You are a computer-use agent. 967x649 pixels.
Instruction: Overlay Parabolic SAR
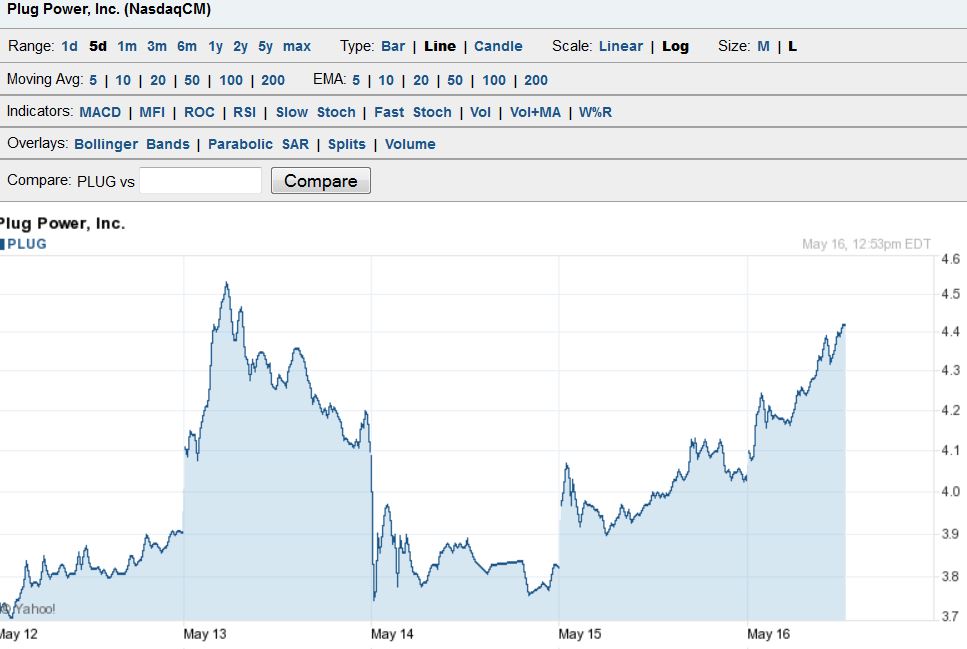pos(258,144)
